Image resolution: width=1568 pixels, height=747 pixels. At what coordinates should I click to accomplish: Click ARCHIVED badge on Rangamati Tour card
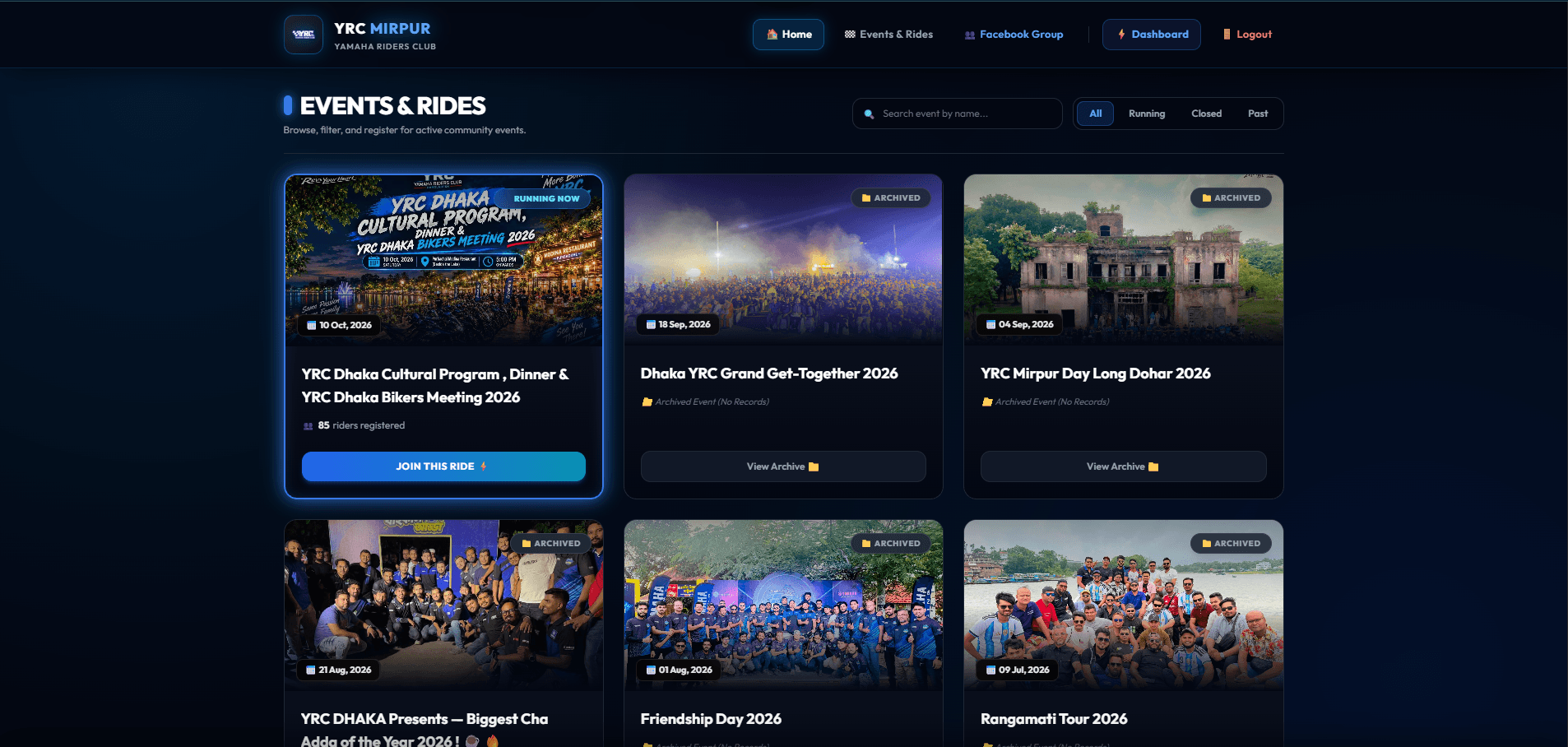pyautogui.click(x=1231, y=544)
